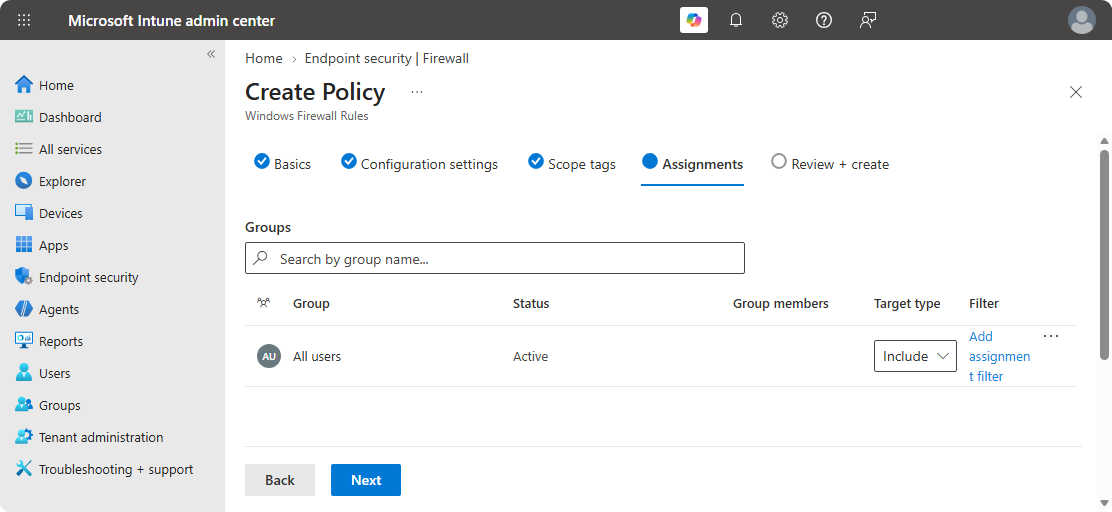
Task: Open Devices from the sidebar label
Action: pos(61,213)
